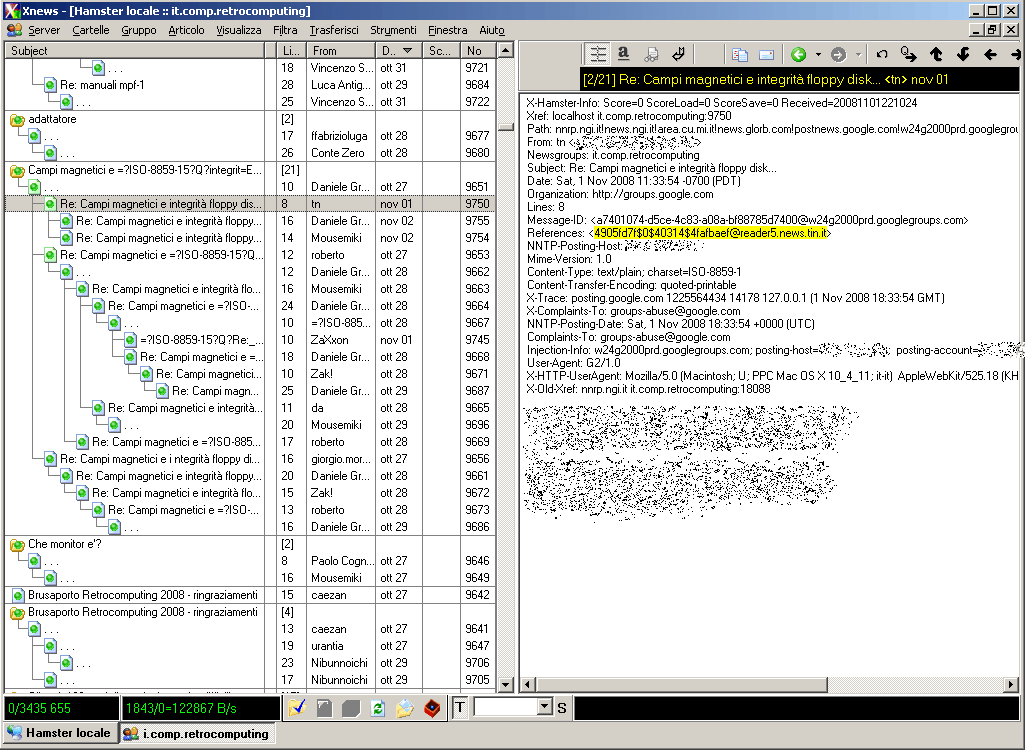This screenshot has height=750, width=1025.
Task: Open the Articolo menu
Action: (186, 30)
